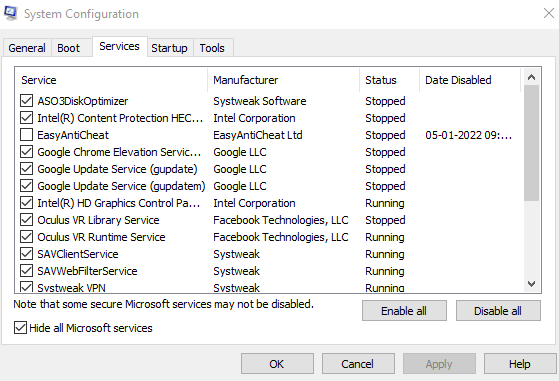Screen dimensions: 559x381
Task: Click the scroll down arrow in services list
Action: [532, 284]
